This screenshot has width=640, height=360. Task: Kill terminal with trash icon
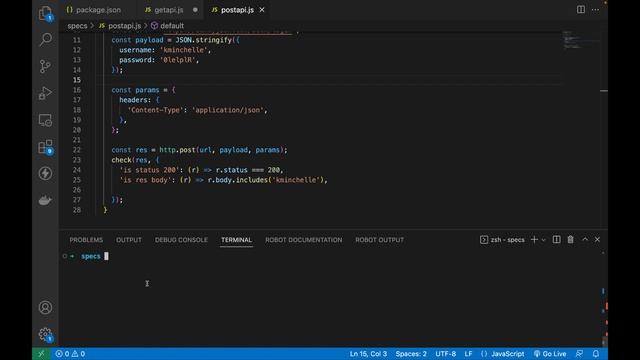click(571, 240)
